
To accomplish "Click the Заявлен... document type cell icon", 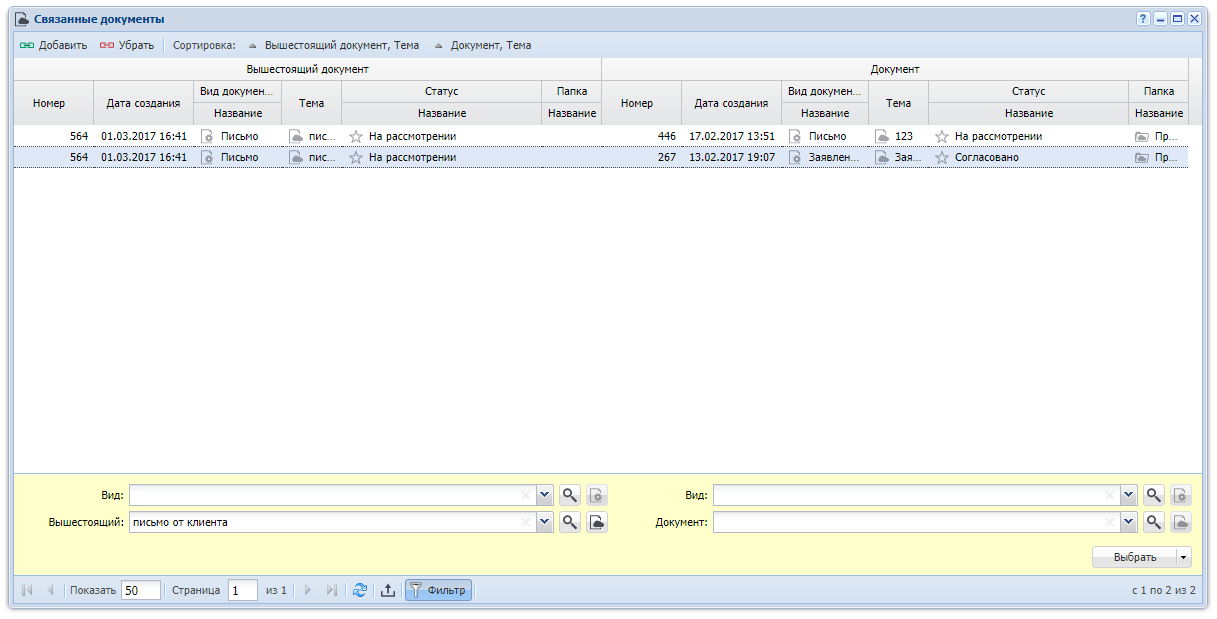I will (x=795, y=157).
